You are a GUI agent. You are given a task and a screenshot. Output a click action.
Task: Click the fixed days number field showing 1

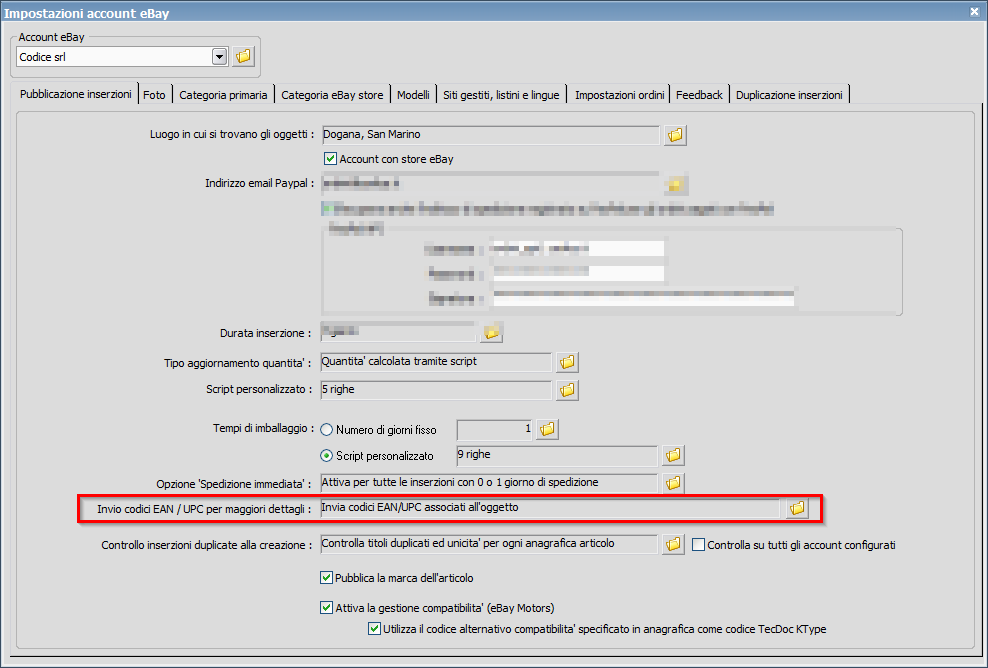coord(495,430)
